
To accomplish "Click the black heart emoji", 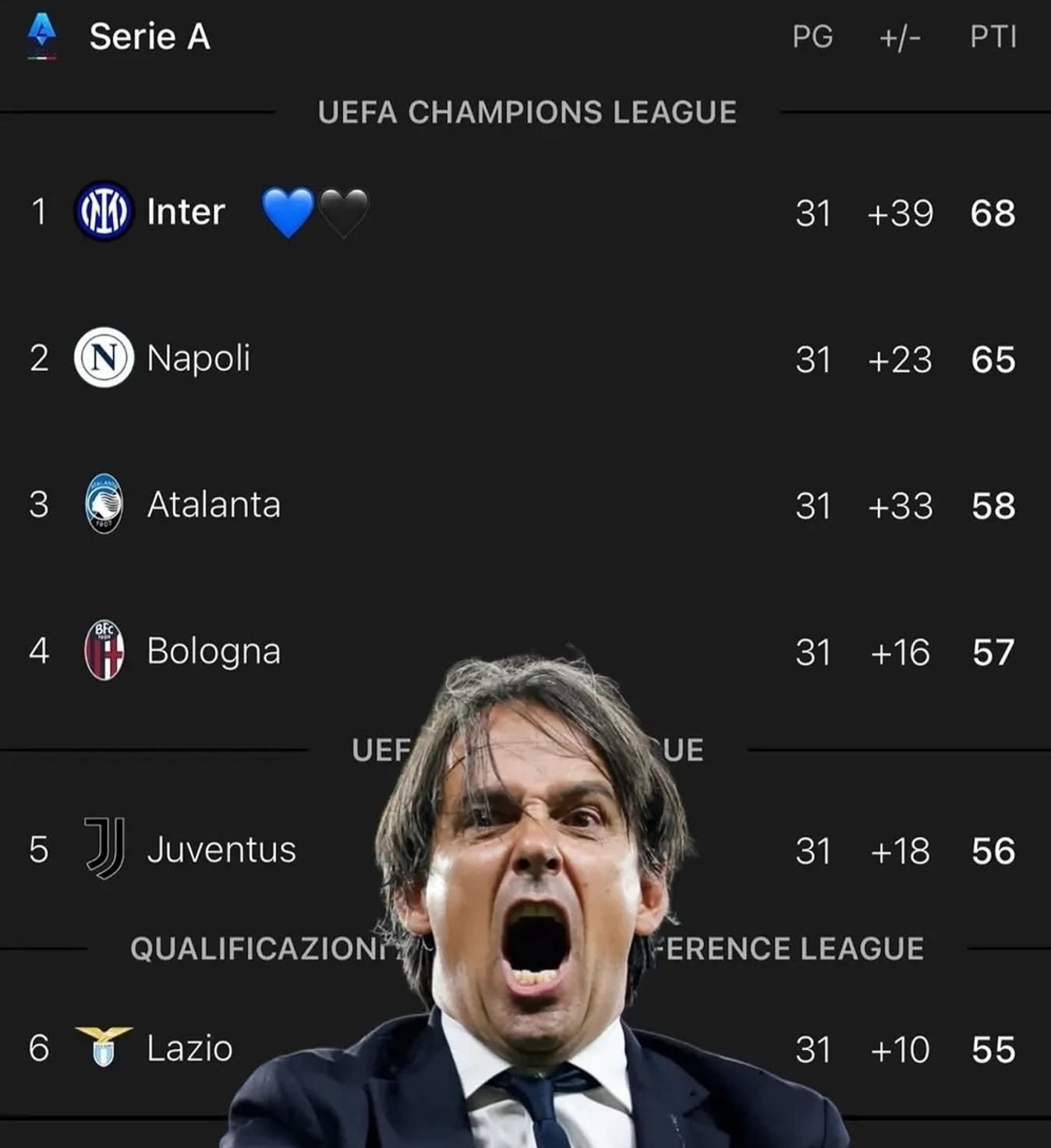I will point(343,212).
